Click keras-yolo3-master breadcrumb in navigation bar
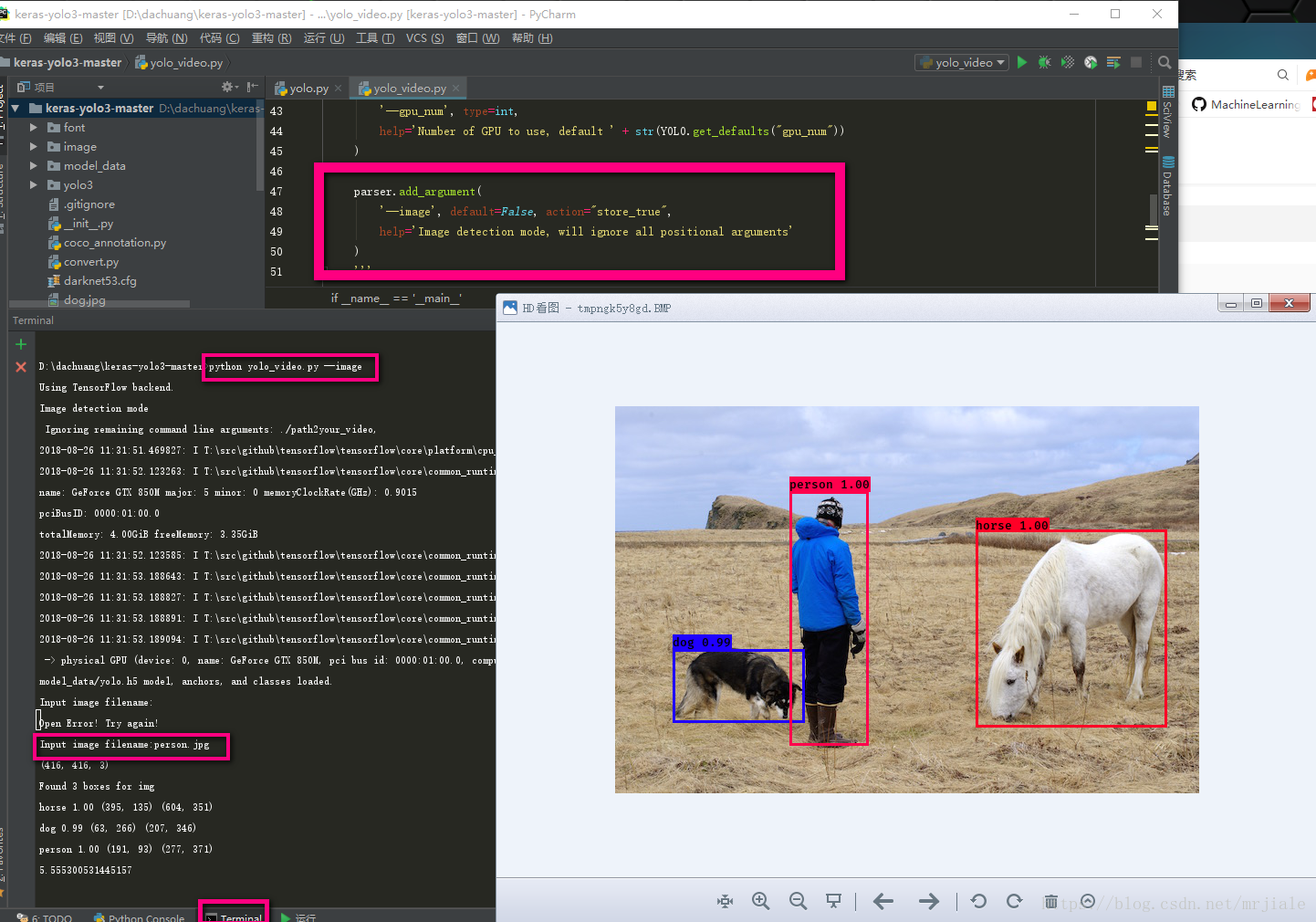 pos(60,62)
